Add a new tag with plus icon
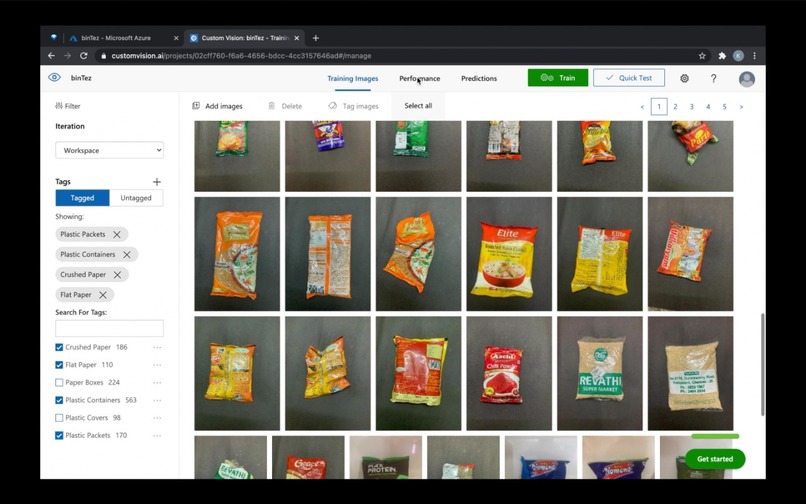 point(157,182)
